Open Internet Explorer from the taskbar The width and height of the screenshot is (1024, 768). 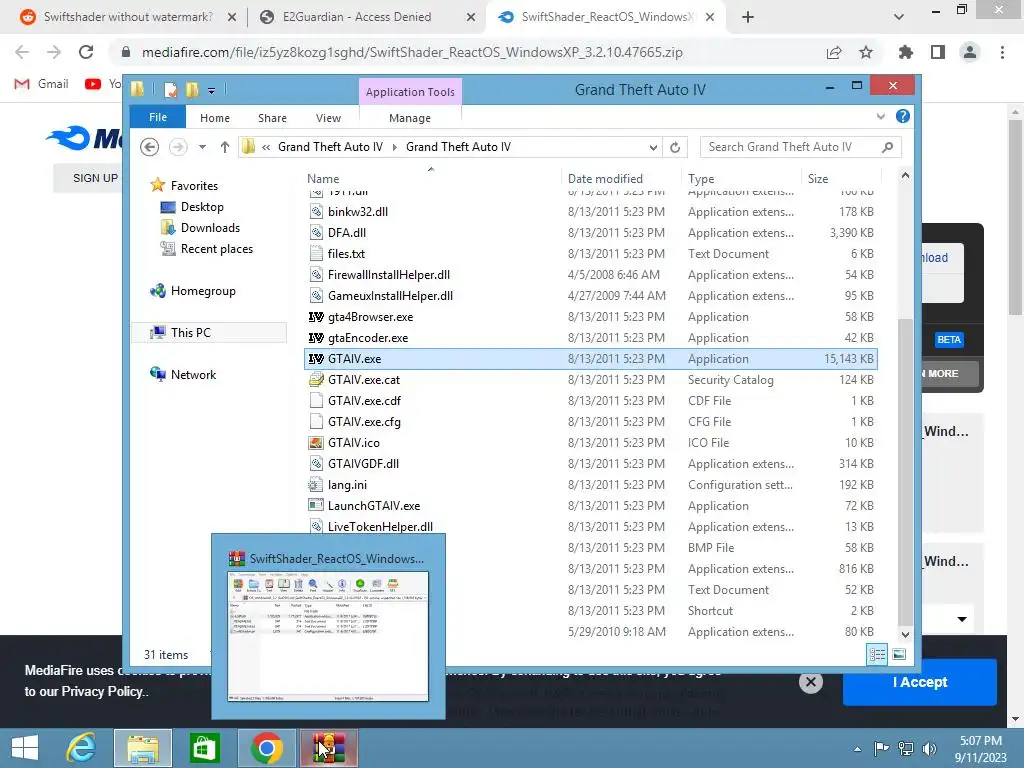[x=82, y=748]
